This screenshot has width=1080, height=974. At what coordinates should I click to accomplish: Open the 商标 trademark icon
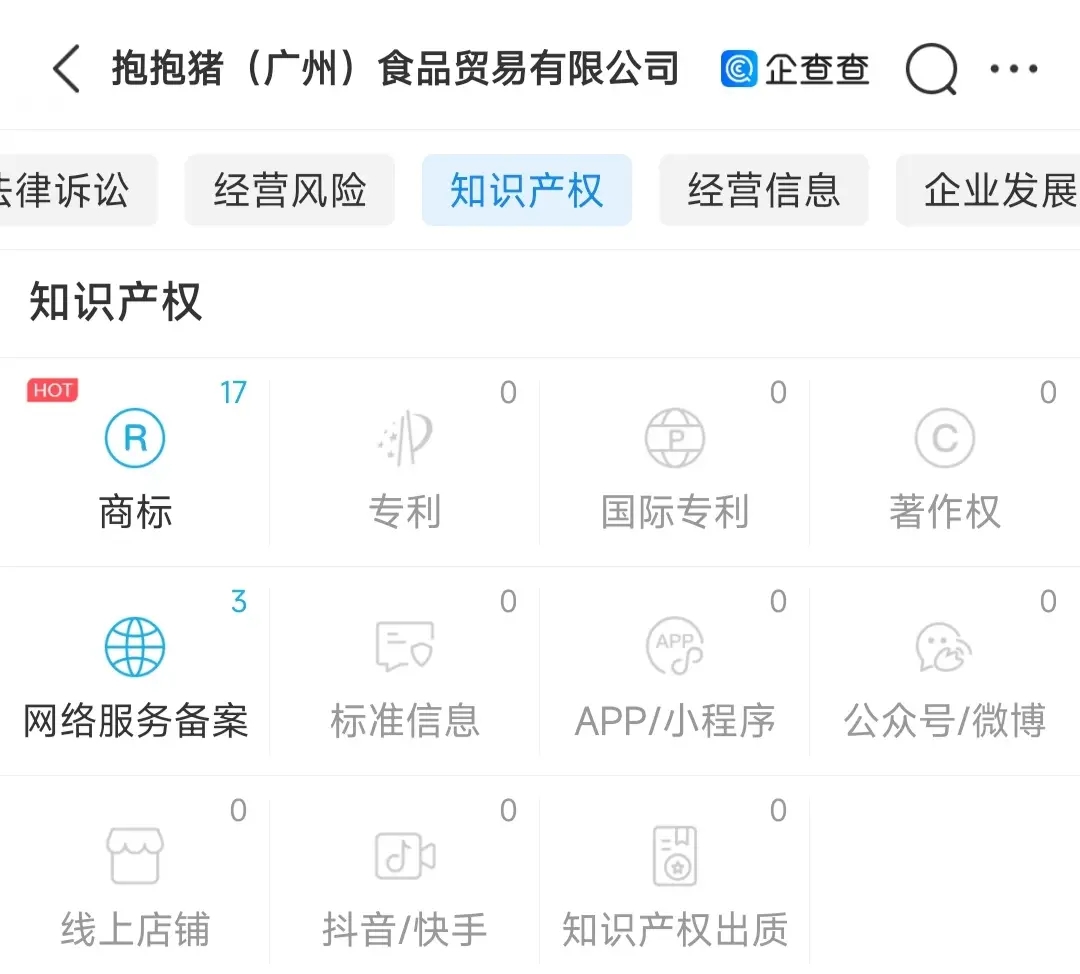(135, 439)
